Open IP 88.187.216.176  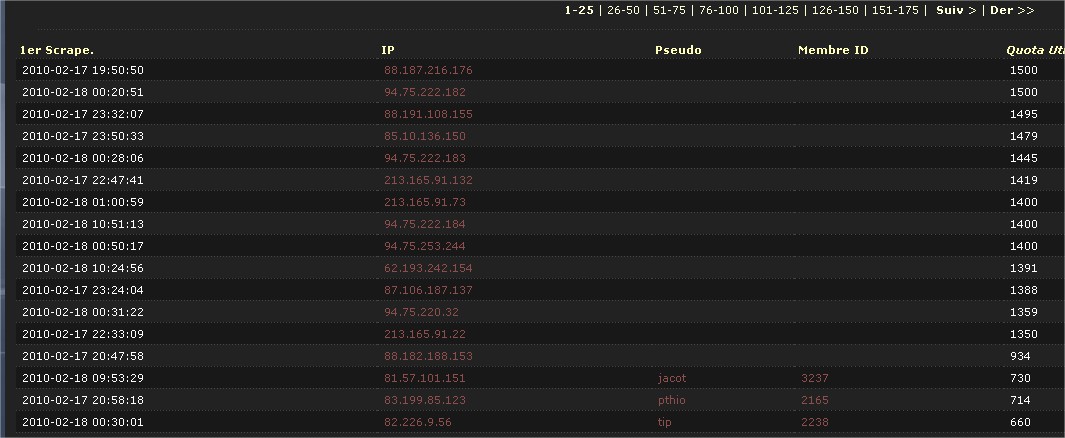pyautogui.click(x=428, y=70)
